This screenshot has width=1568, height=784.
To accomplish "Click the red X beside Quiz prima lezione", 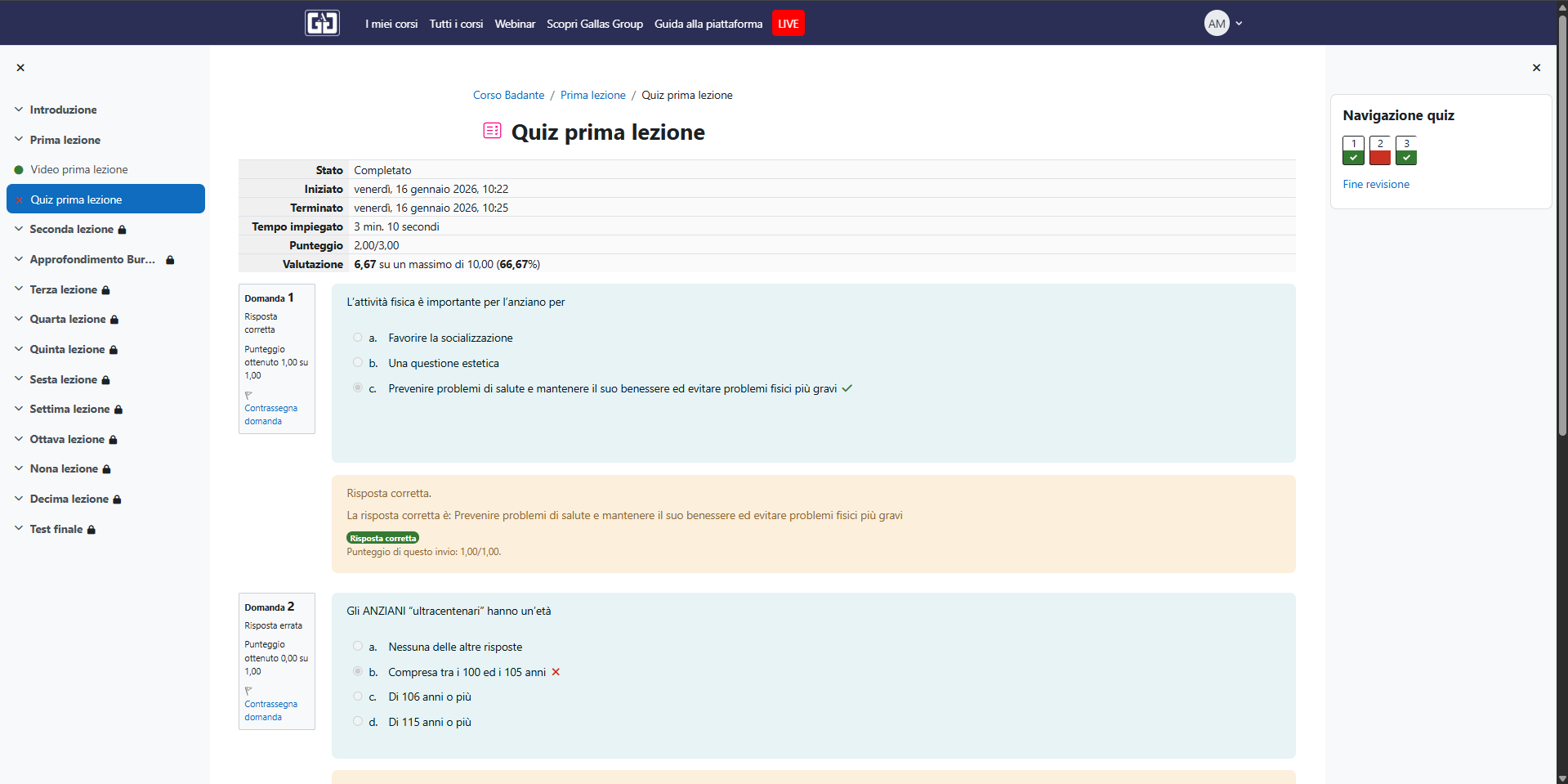I will (19, 199).
